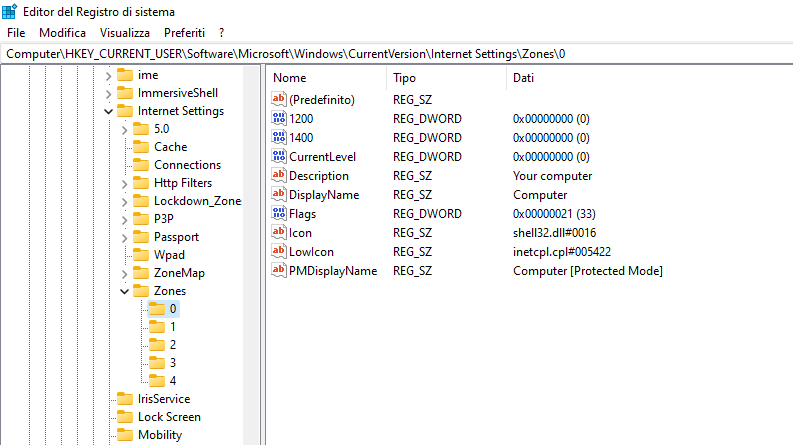793x445 pixels.
Task: Select the Mobility folder icon
Action: point(124,434)
